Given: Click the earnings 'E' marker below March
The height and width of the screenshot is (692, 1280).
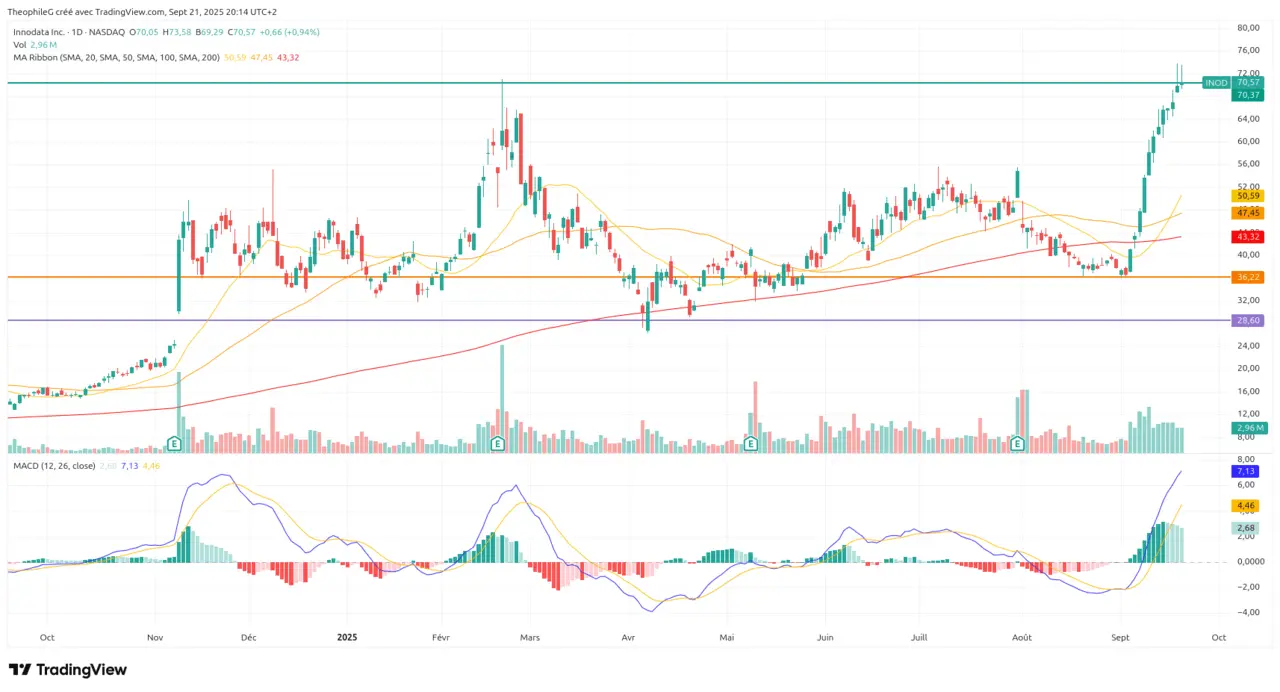Looking at the screenshot, I should [497, 442].
